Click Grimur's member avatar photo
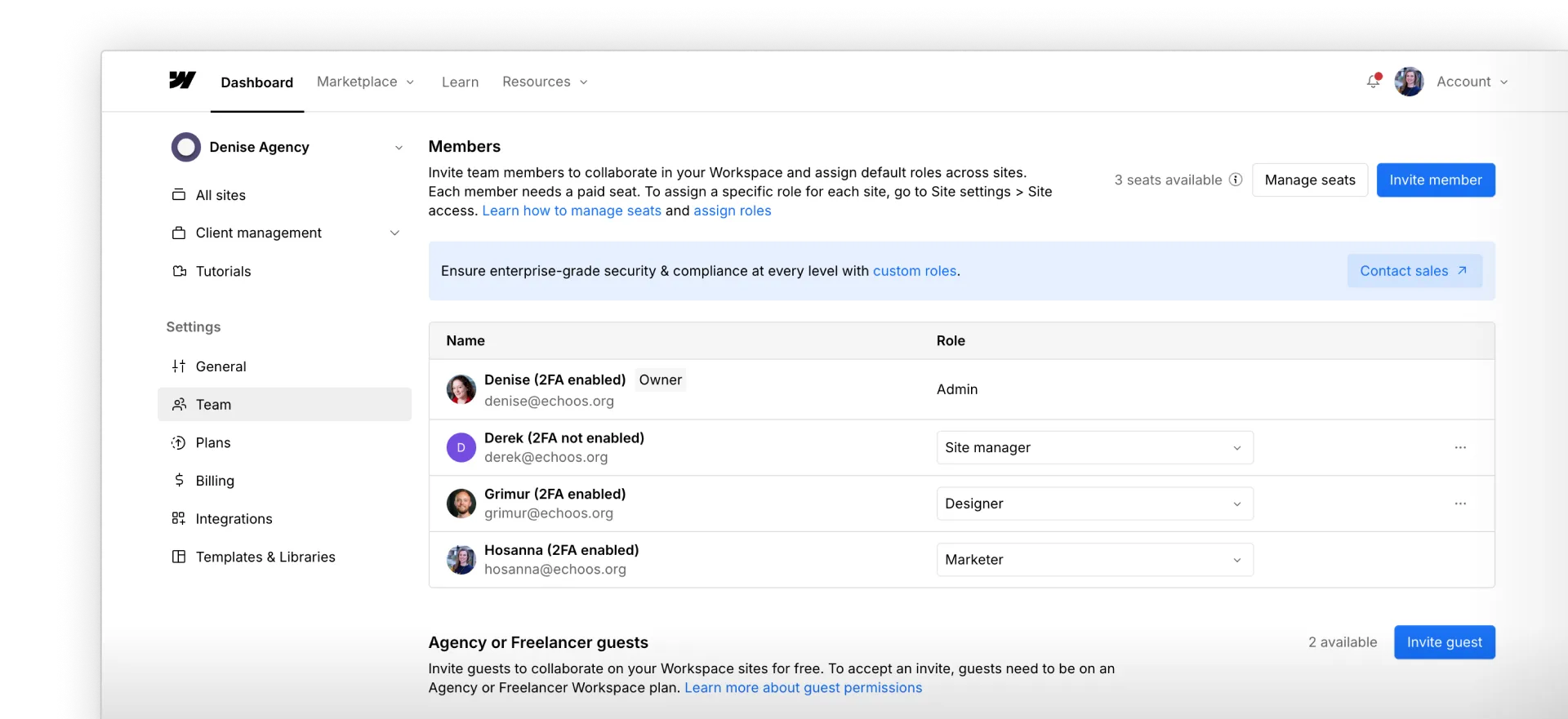 461,504
